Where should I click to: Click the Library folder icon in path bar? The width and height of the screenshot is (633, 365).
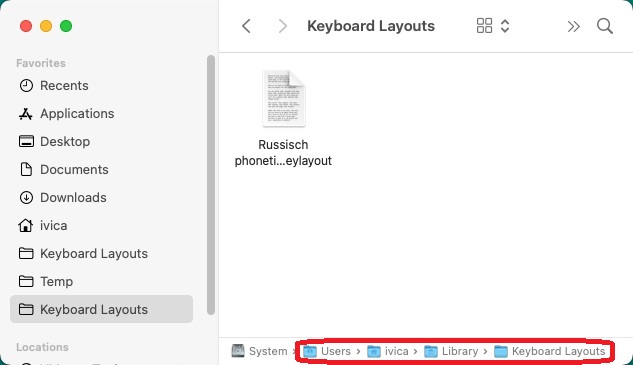point(431,351)
